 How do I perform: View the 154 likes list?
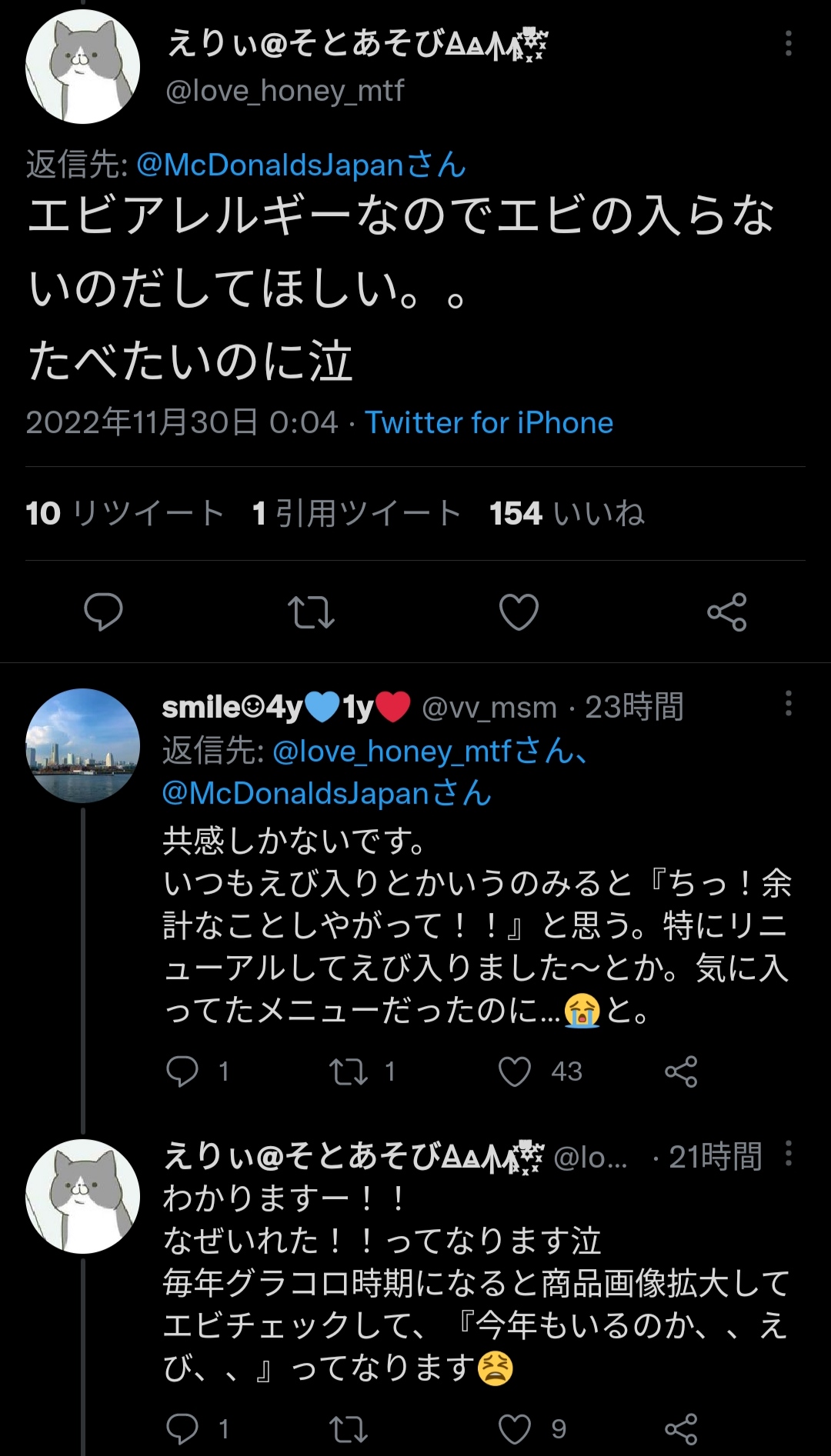[x=566, y=513]
